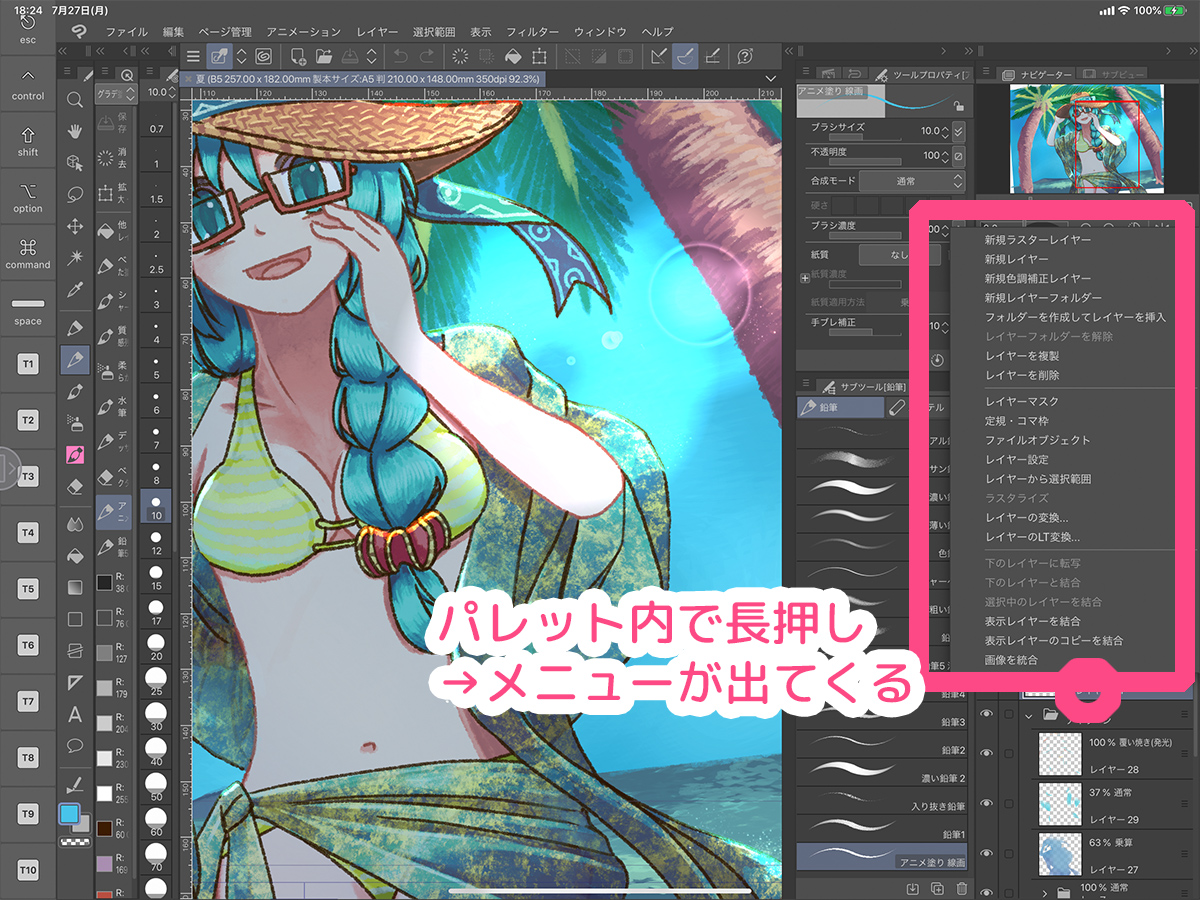The height and width of the screenshot is (900, 1200).
Task: Choose 新規ラスターレイヤー from context menu
Action: tap(1037, 240)
